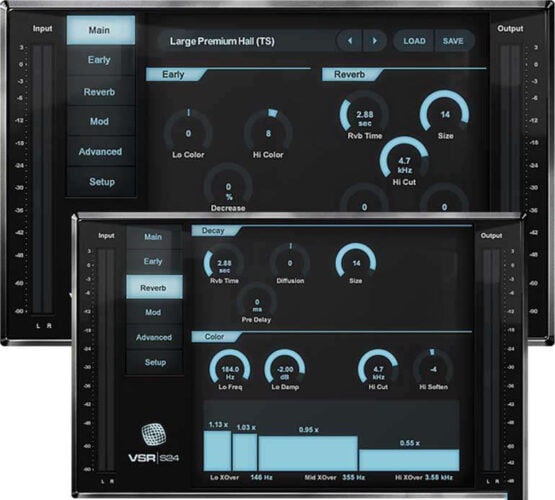Open the Advanced tab in the lower window

154,337
